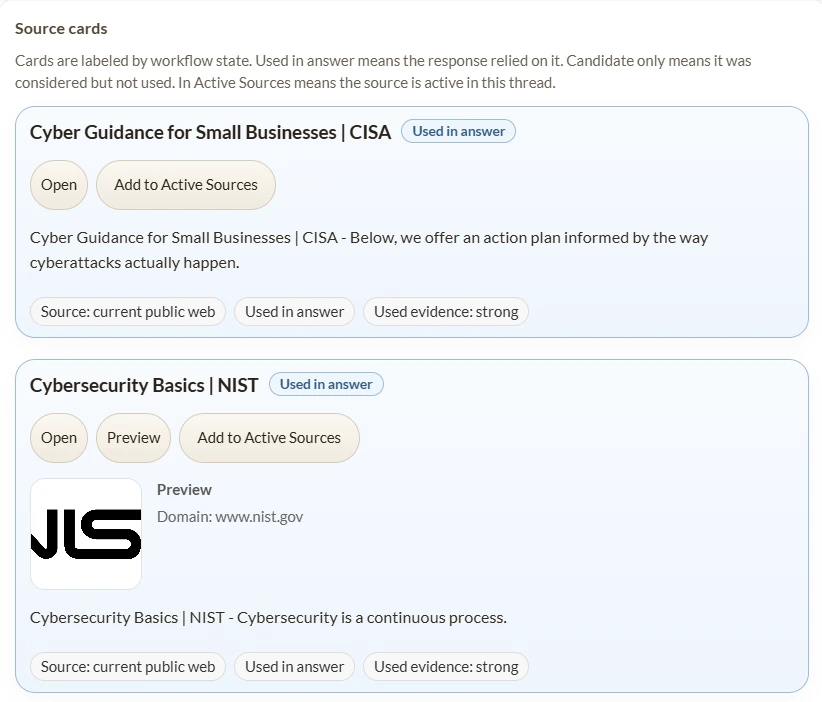Click the 'Preview' label above the NIST domain
The height and width of the screenshot is (702, 822).
(x=185, y=490)
